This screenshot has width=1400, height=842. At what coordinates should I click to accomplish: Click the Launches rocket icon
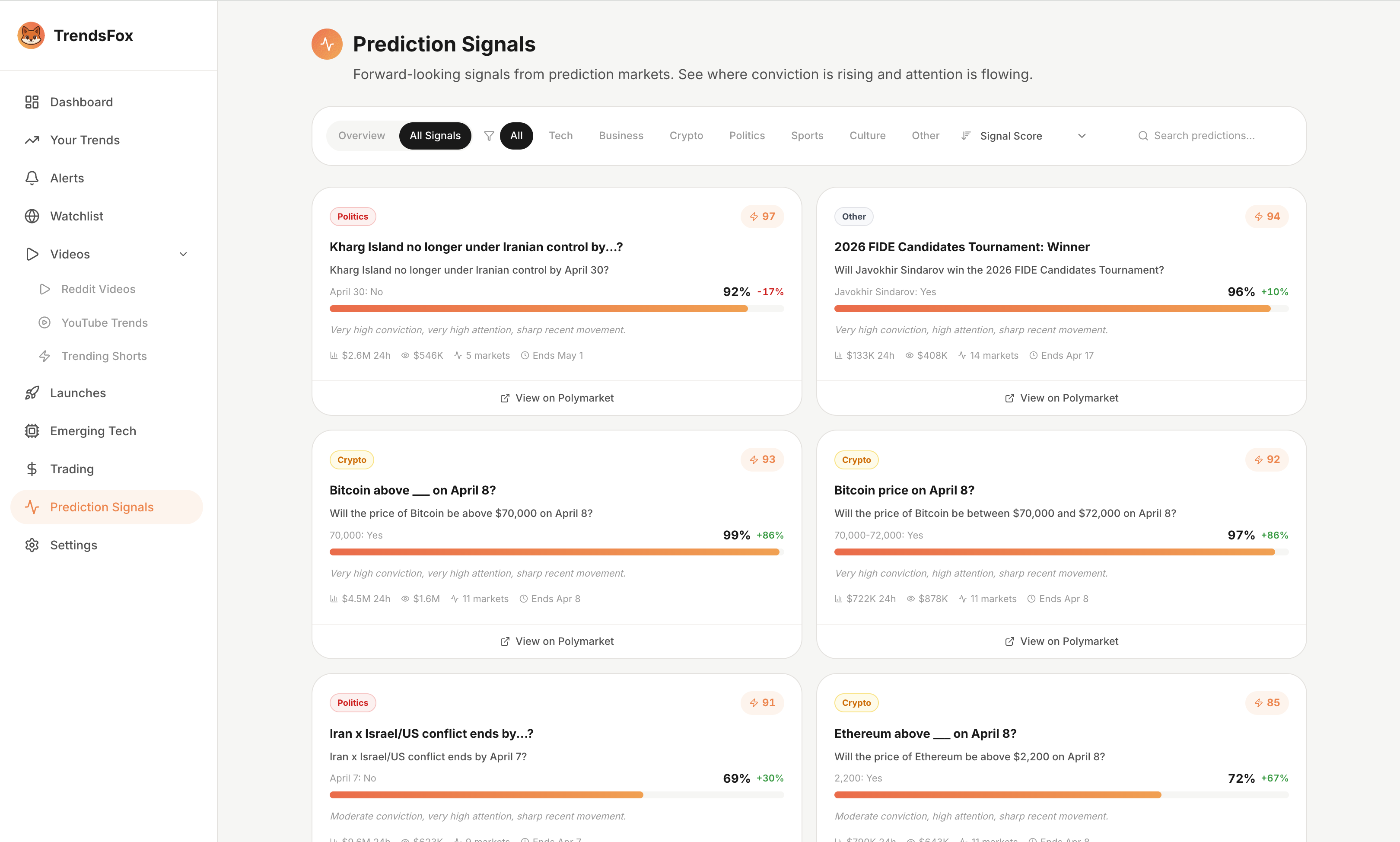click(x=32, y=392)
